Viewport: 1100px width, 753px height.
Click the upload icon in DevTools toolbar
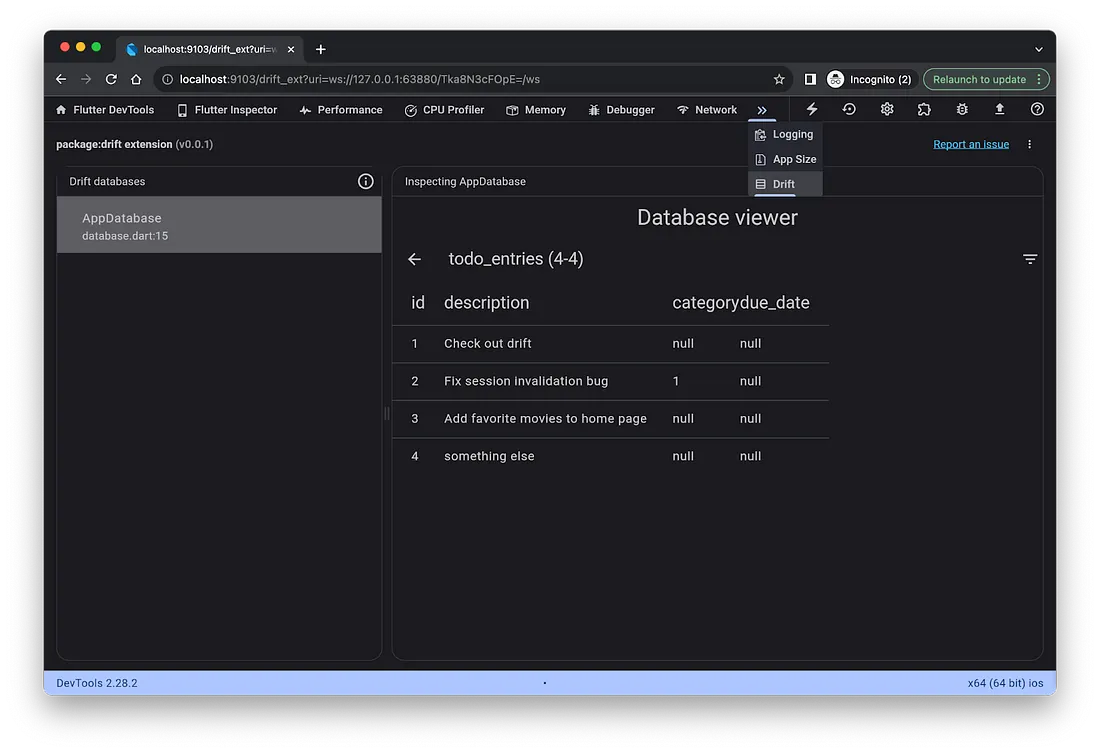point(1000,109)
